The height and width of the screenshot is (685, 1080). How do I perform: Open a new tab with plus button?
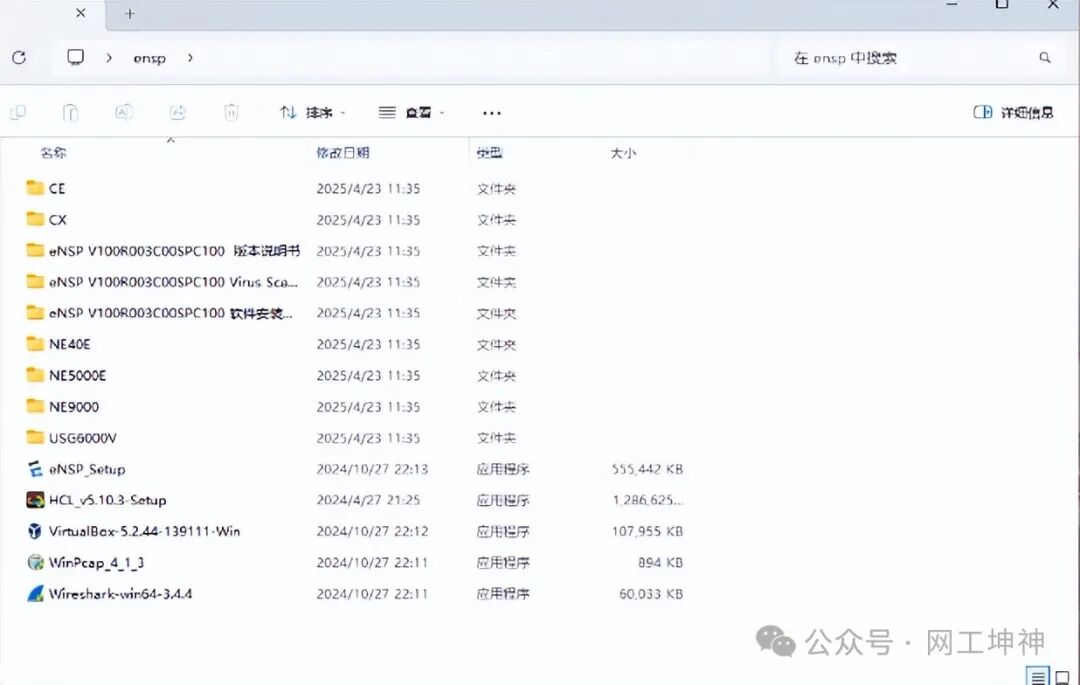(x=129, y=14)
